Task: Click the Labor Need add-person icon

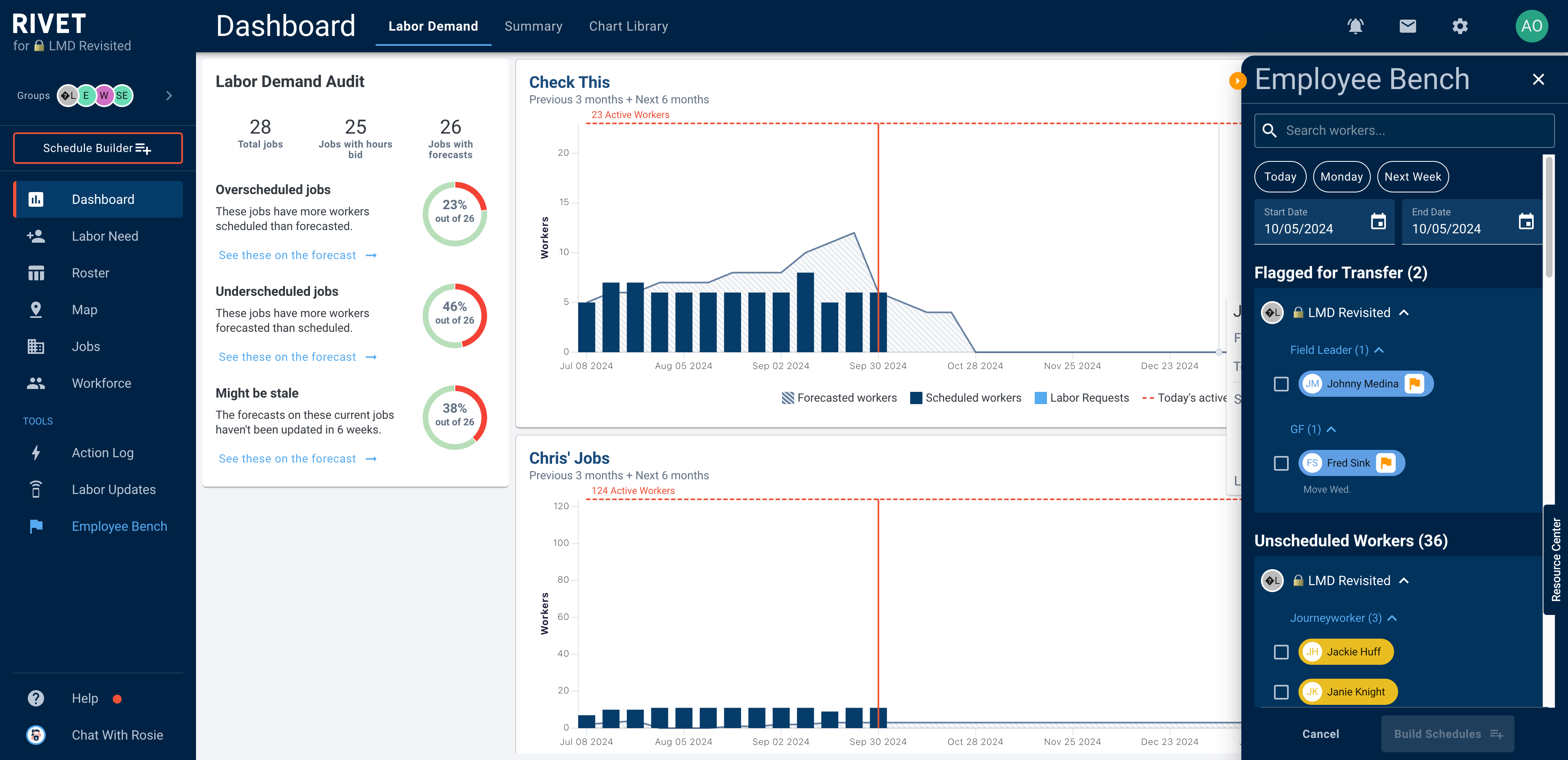Action: click(x=36, y=236)
